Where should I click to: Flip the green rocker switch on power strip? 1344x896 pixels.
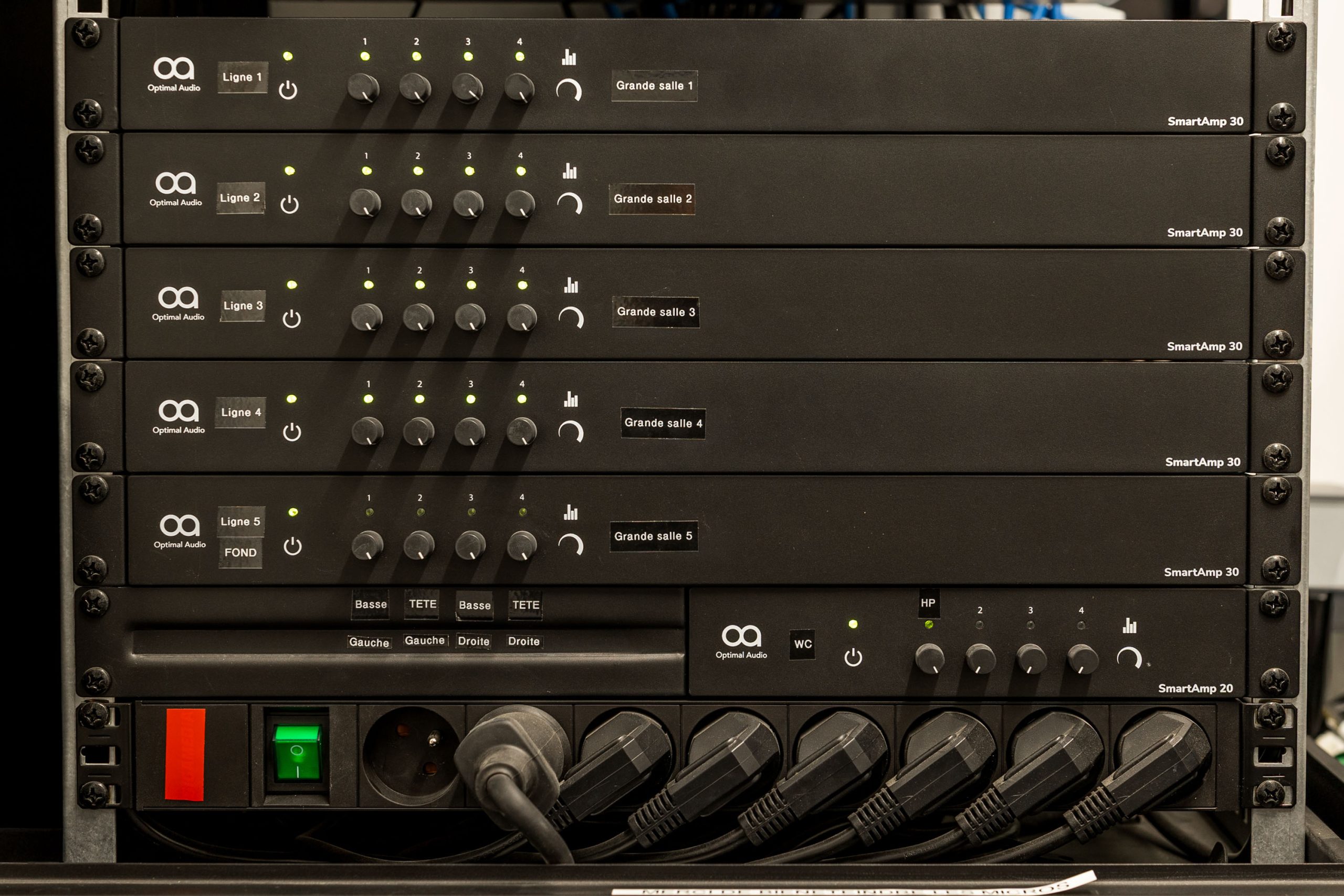[297, 753]
